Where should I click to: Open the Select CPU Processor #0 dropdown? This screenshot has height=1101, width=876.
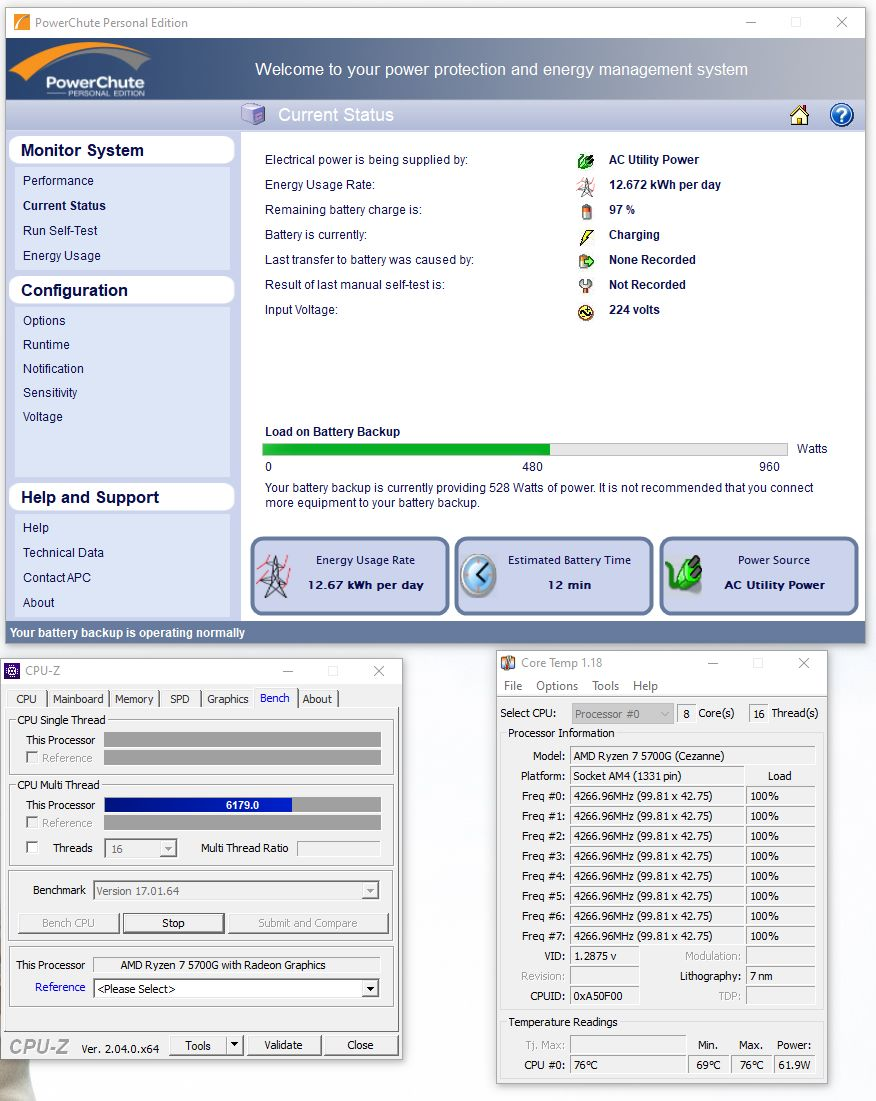(x=623, y=713)
